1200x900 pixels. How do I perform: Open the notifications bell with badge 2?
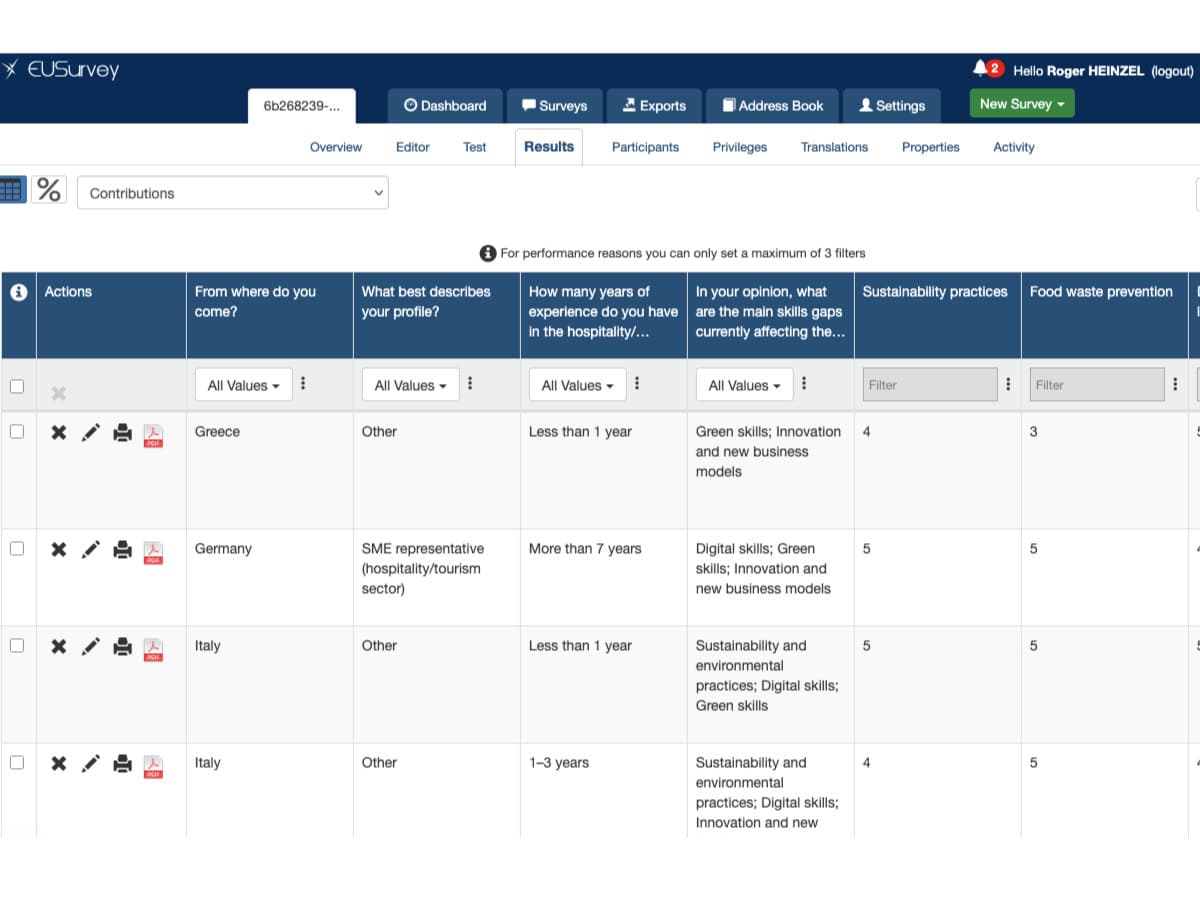[x=986, y=68]
